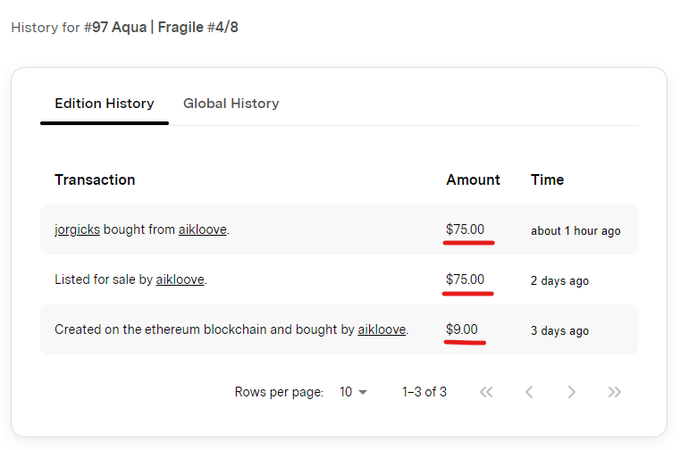
Task: Click the '2 days ago' timestamp
Action: click(559, 281)
